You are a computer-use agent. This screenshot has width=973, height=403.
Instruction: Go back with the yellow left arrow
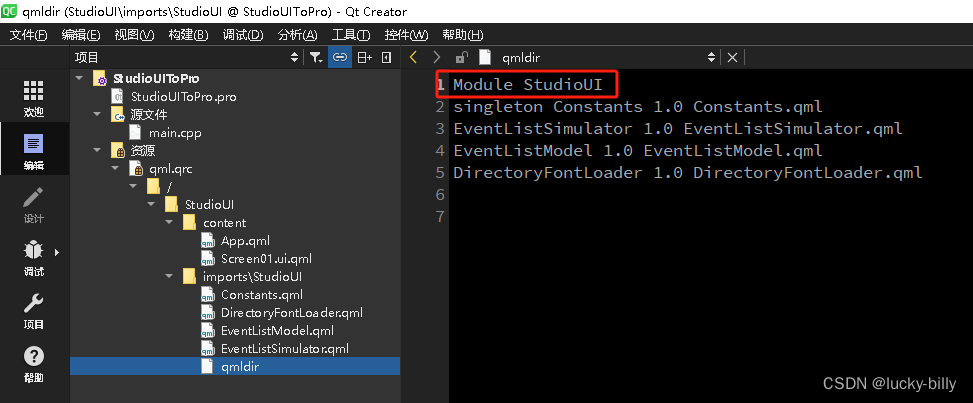pyautogui.click(x=413, y=58)
